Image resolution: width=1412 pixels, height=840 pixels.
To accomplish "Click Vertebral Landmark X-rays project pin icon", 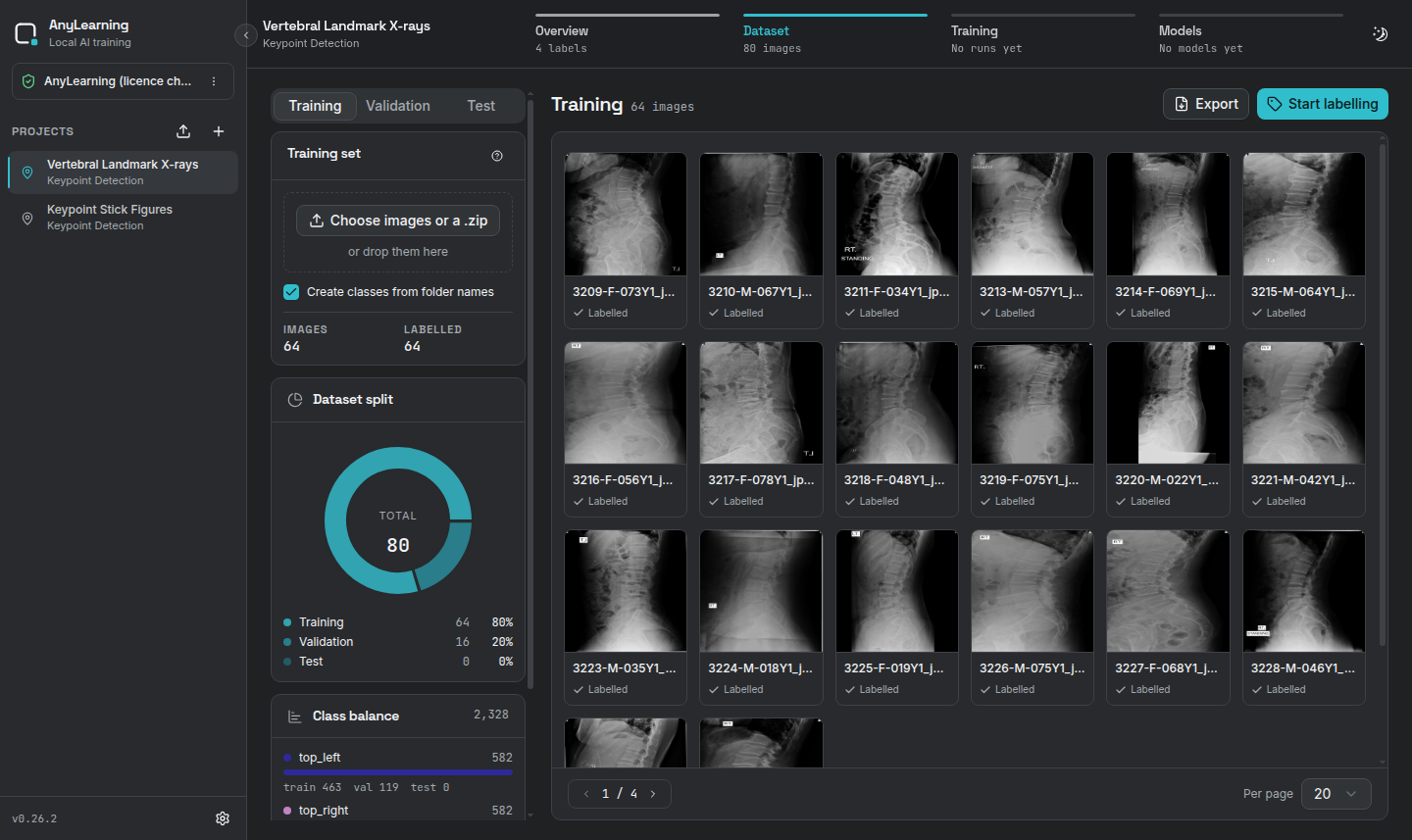I will [x=27, y=173].
